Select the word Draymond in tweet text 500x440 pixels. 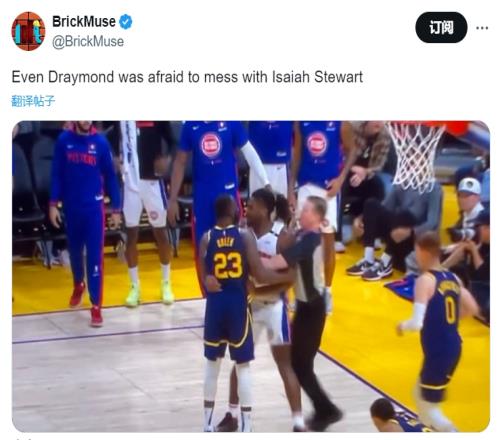(x=81, y=77)
